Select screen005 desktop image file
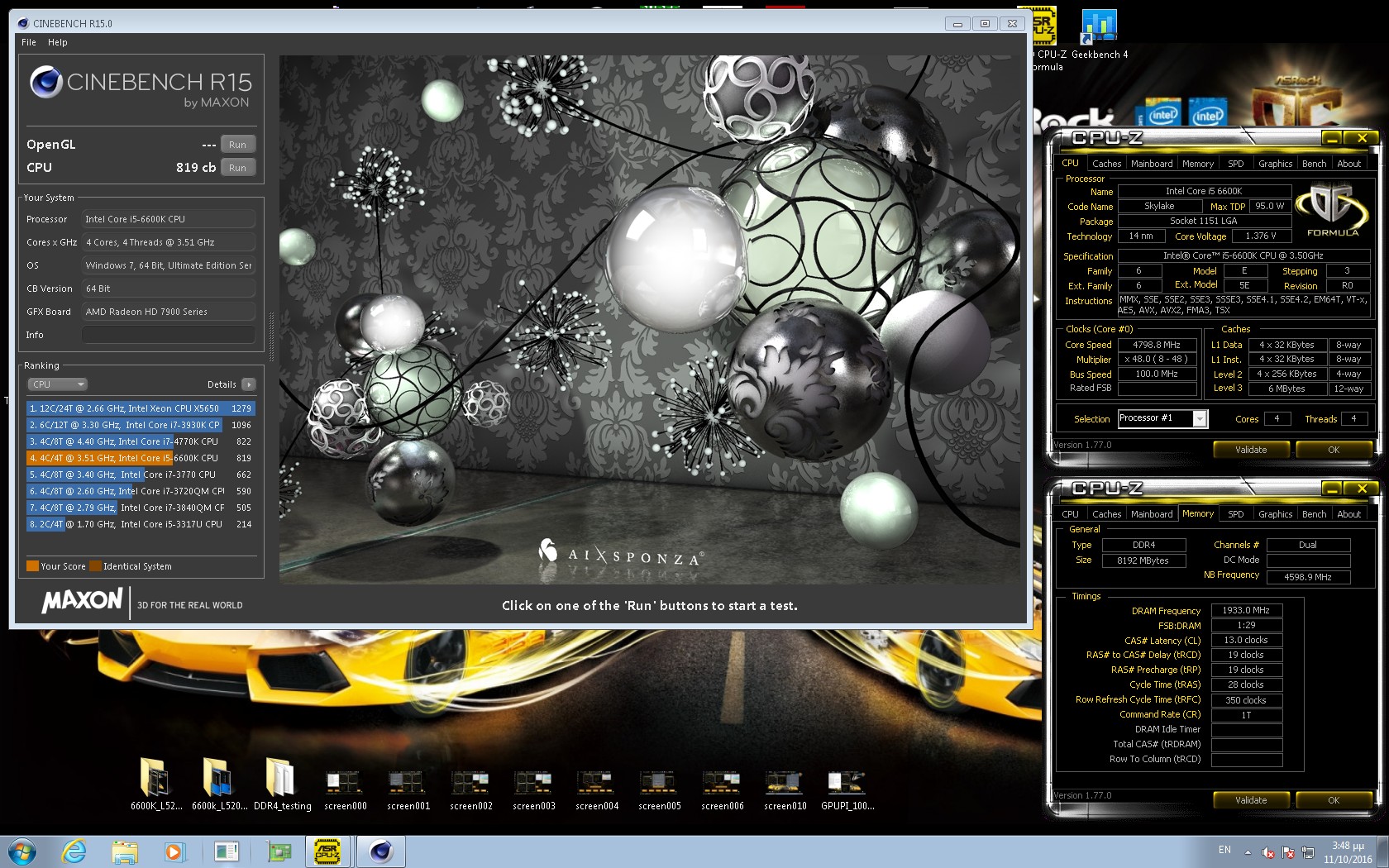Screen dimensions: 1389x868 [x=659, y=790]
